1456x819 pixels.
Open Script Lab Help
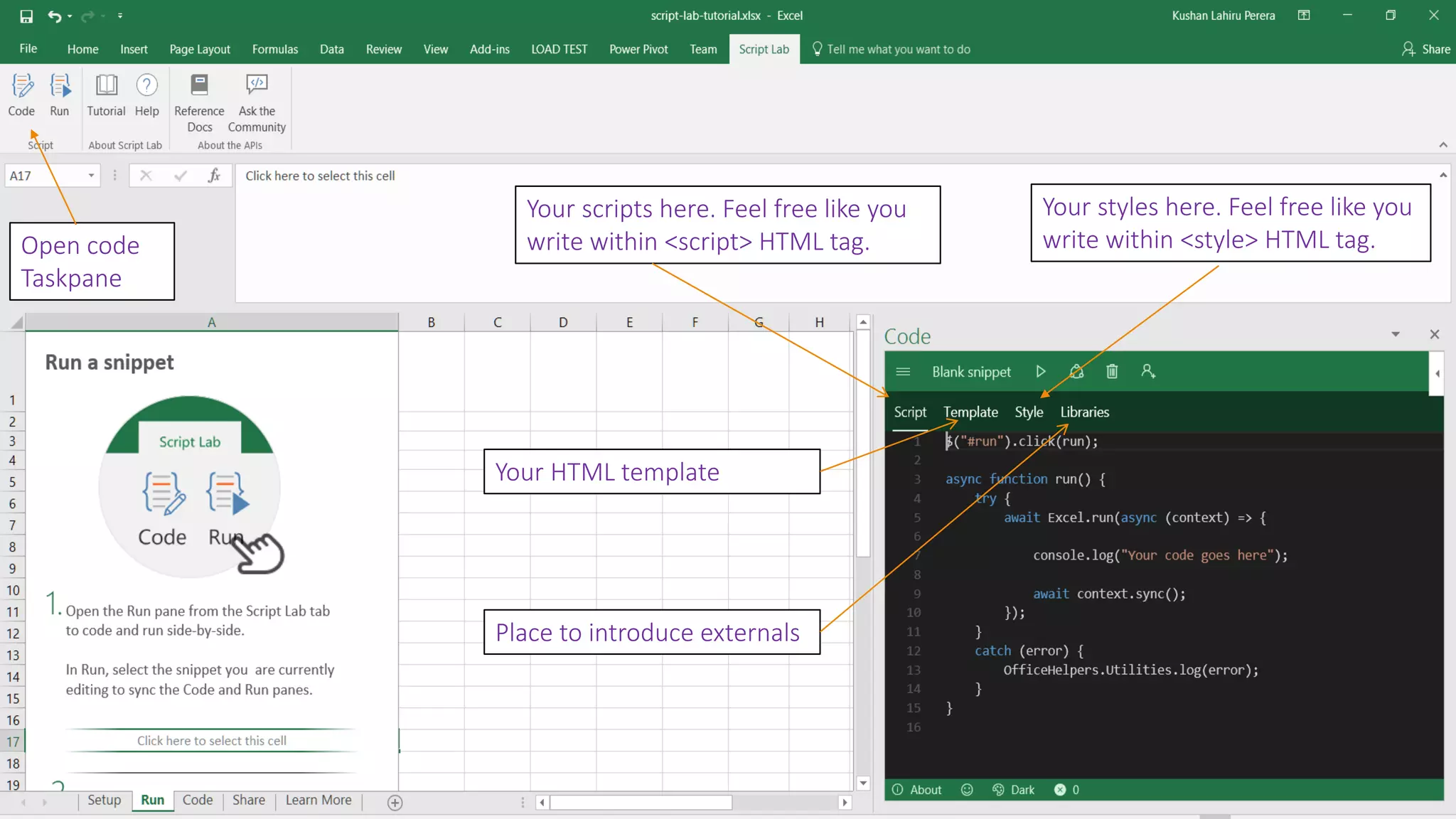point(146,95)
